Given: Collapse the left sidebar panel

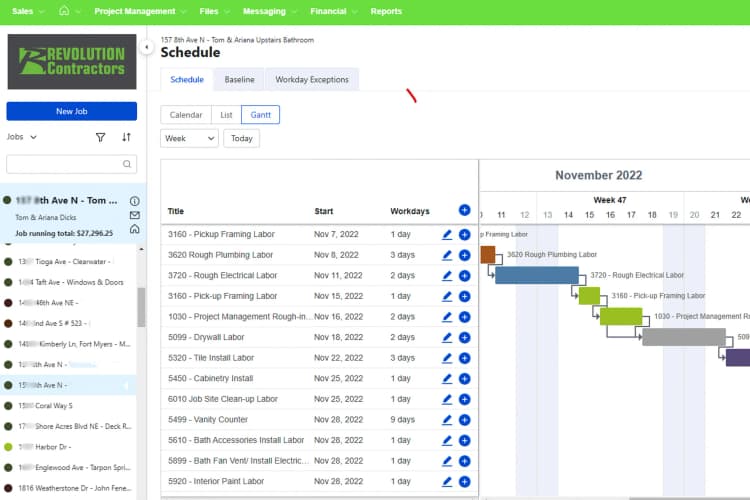Looking at the screenshot, I should pyautogui.click(x=147, y=47).
